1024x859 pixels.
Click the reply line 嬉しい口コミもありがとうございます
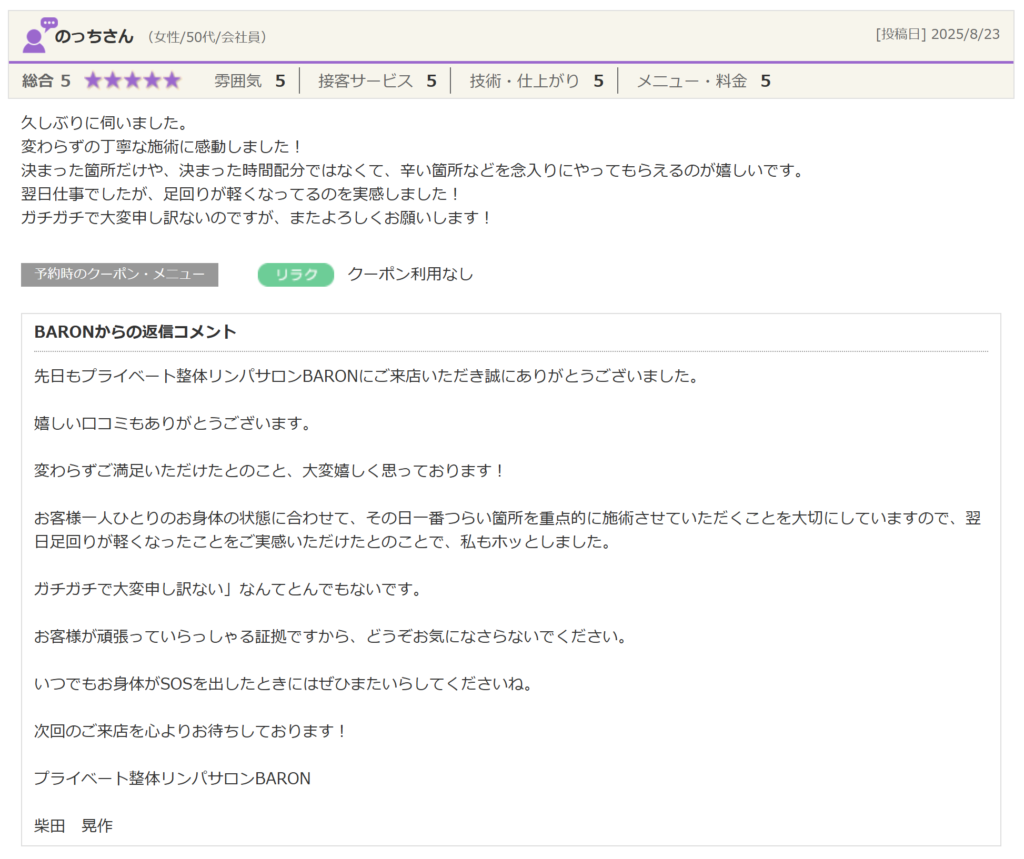[173, 424]
